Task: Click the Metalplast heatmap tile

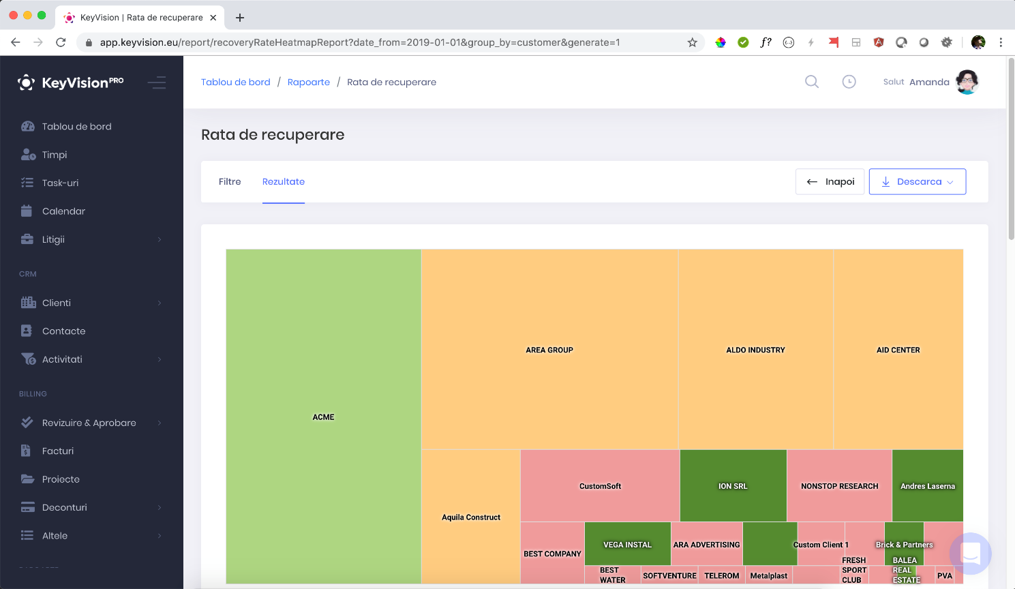Action: [x=768, y=575]
